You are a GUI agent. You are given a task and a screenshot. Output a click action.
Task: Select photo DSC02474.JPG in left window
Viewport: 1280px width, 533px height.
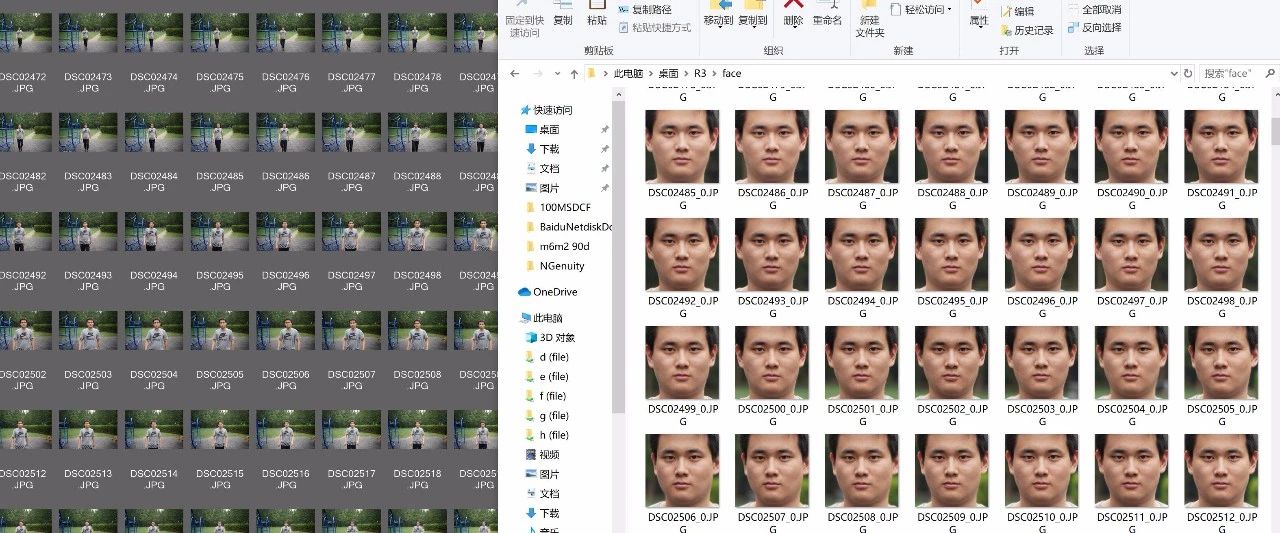click(154, 32)
